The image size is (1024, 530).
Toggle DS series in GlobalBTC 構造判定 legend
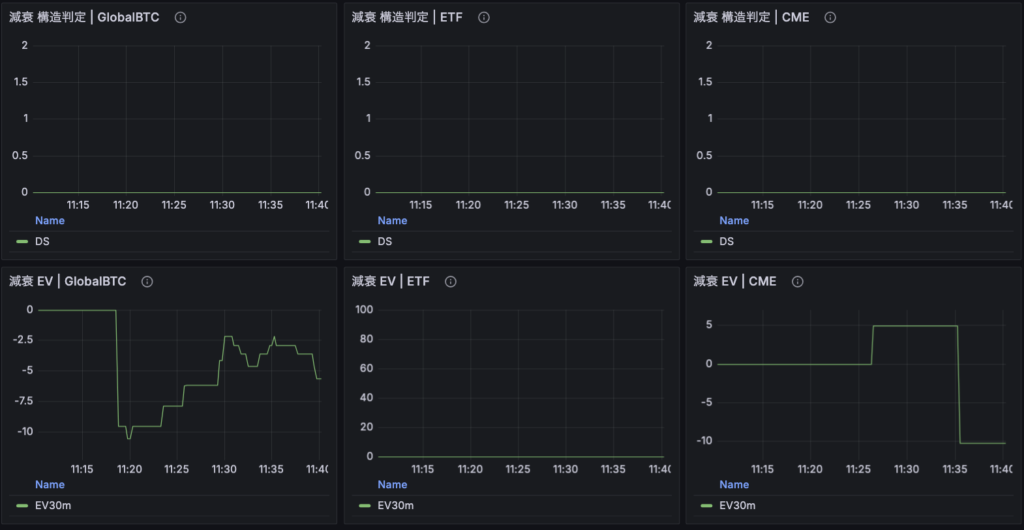pyautogui.click(x=43, y=241)
